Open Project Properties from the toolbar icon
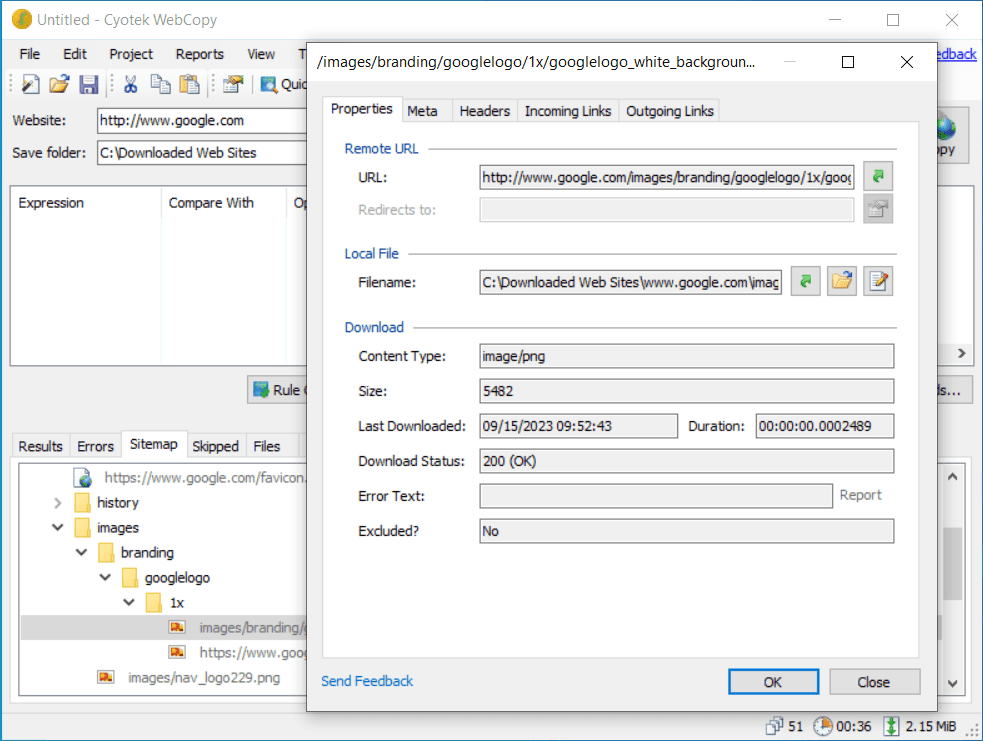Screen dimensions: 983x741 click(x=233, y=85)
